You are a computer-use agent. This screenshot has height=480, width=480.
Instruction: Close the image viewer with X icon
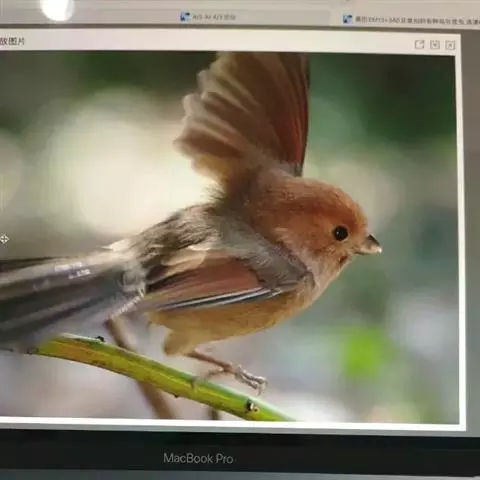pyautogui.click(x=450, y=45)
